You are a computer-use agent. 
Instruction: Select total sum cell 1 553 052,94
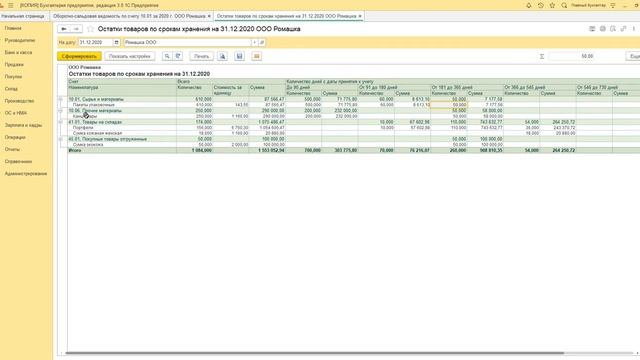(x=267, y=151)
